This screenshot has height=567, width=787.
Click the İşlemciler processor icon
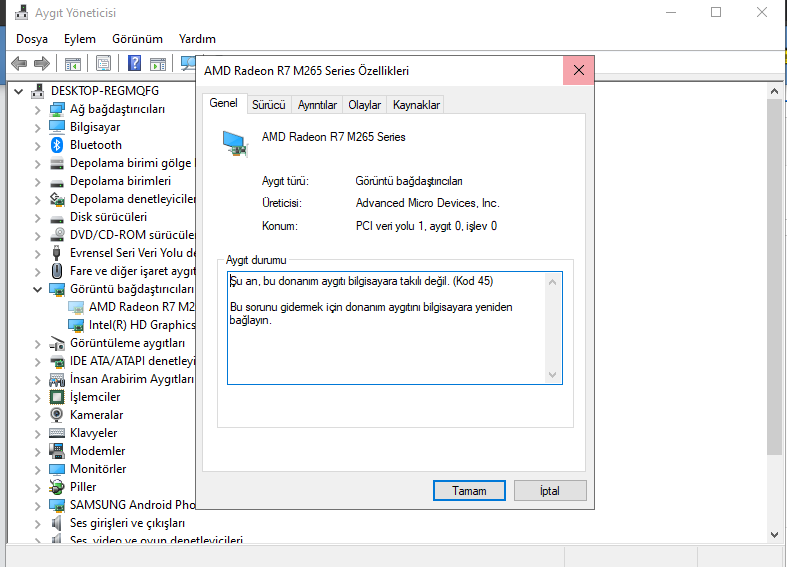pyautogui.click(x=57, y=397)
